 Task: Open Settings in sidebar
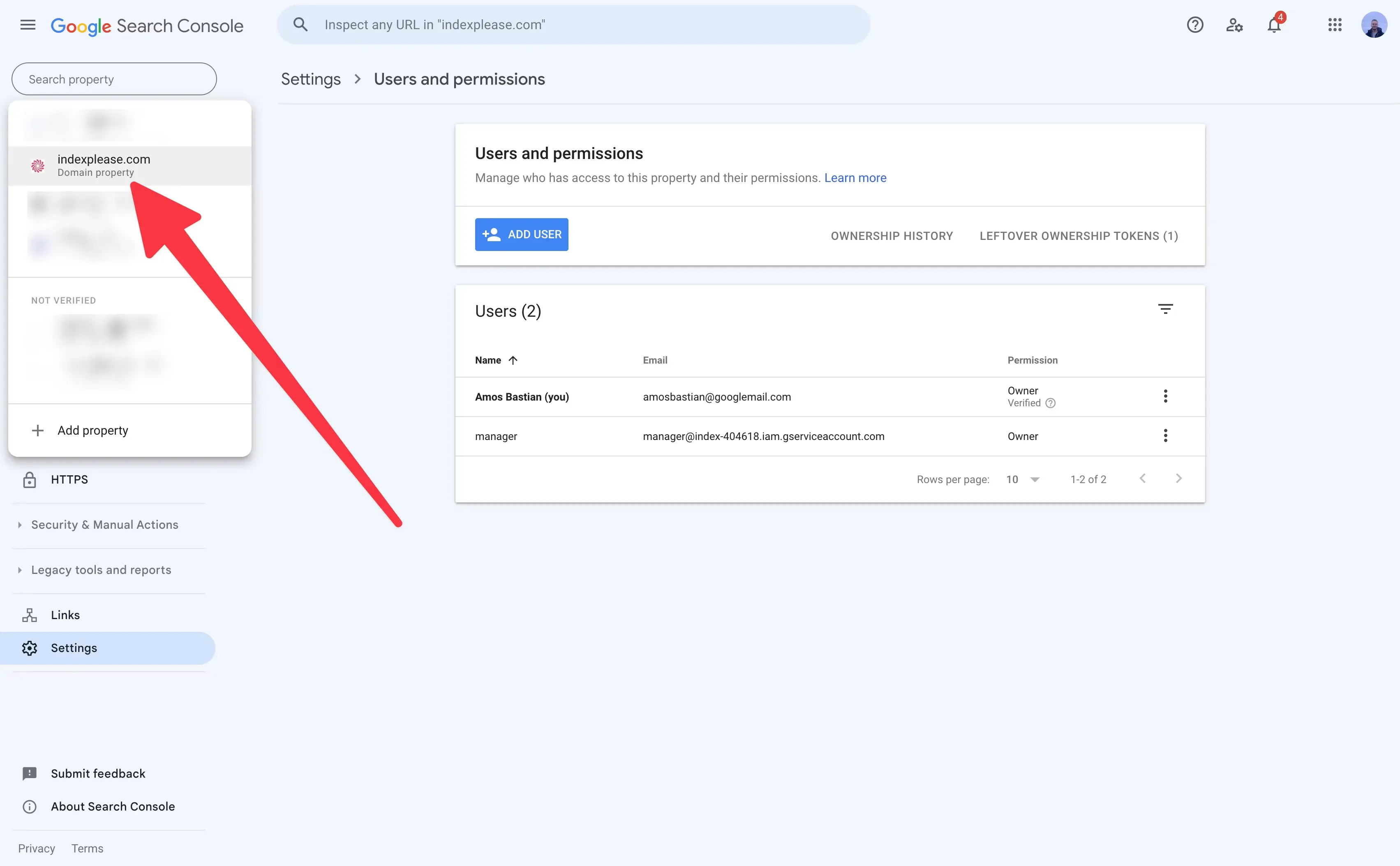tap(107, 648)
